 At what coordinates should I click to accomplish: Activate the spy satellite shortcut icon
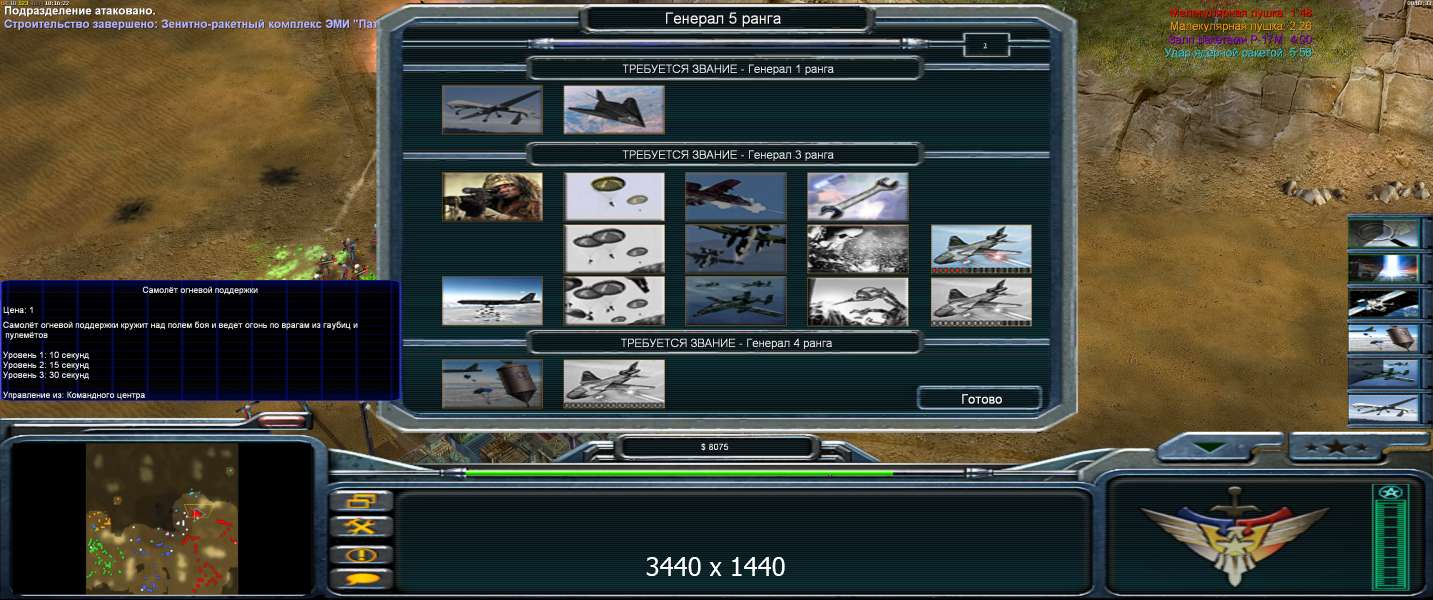coord(1384,303)
